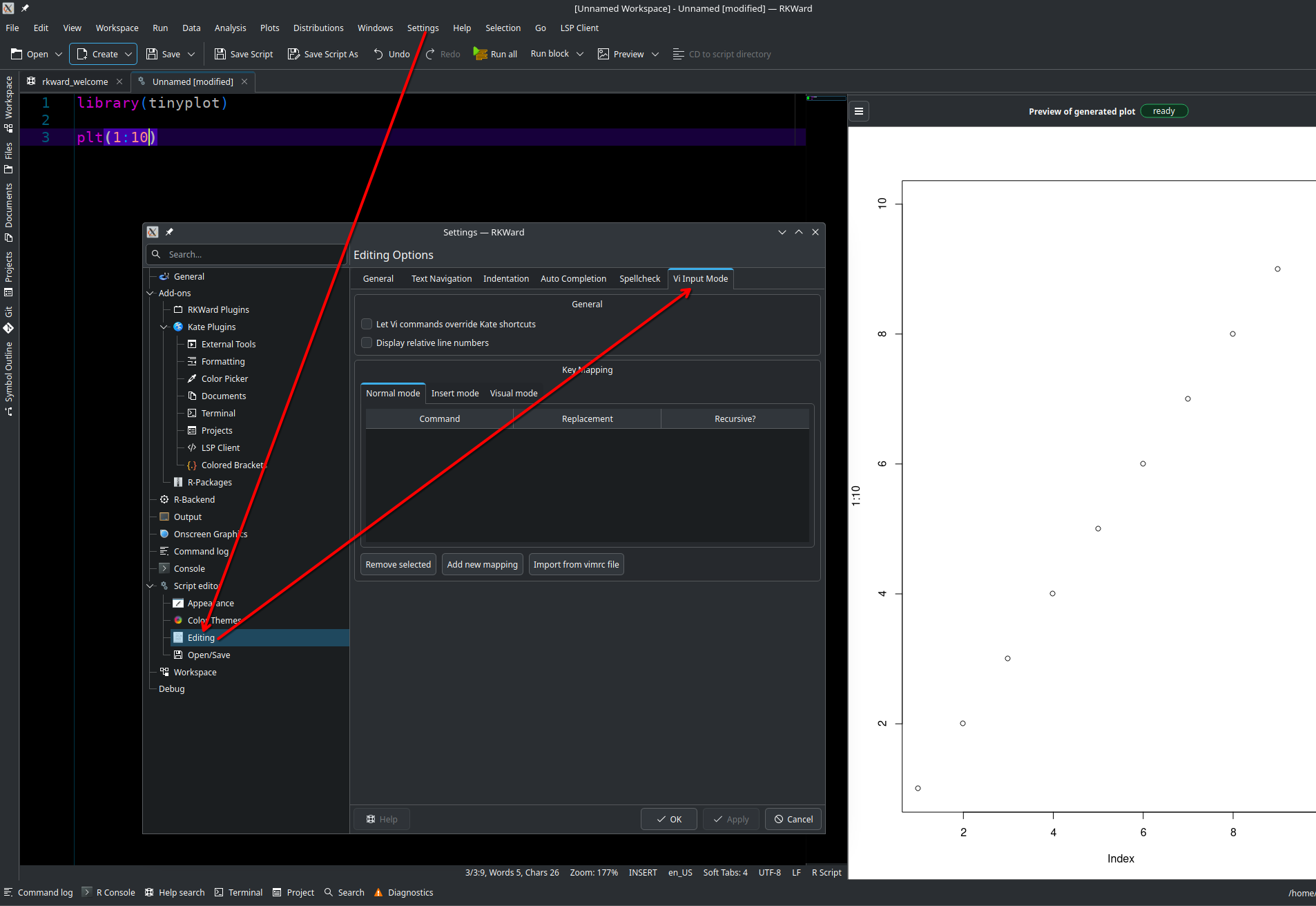The image size is (1316, 906).
Task: Click the Zoom: 177% status entry
Action: (x=594, y=872)
